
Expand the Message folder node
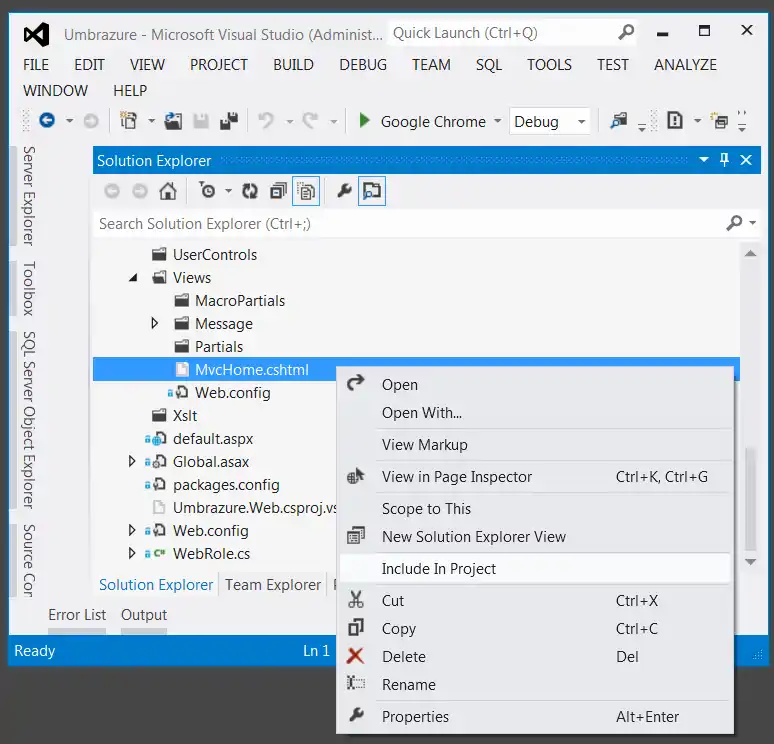(x=155, y=323)
